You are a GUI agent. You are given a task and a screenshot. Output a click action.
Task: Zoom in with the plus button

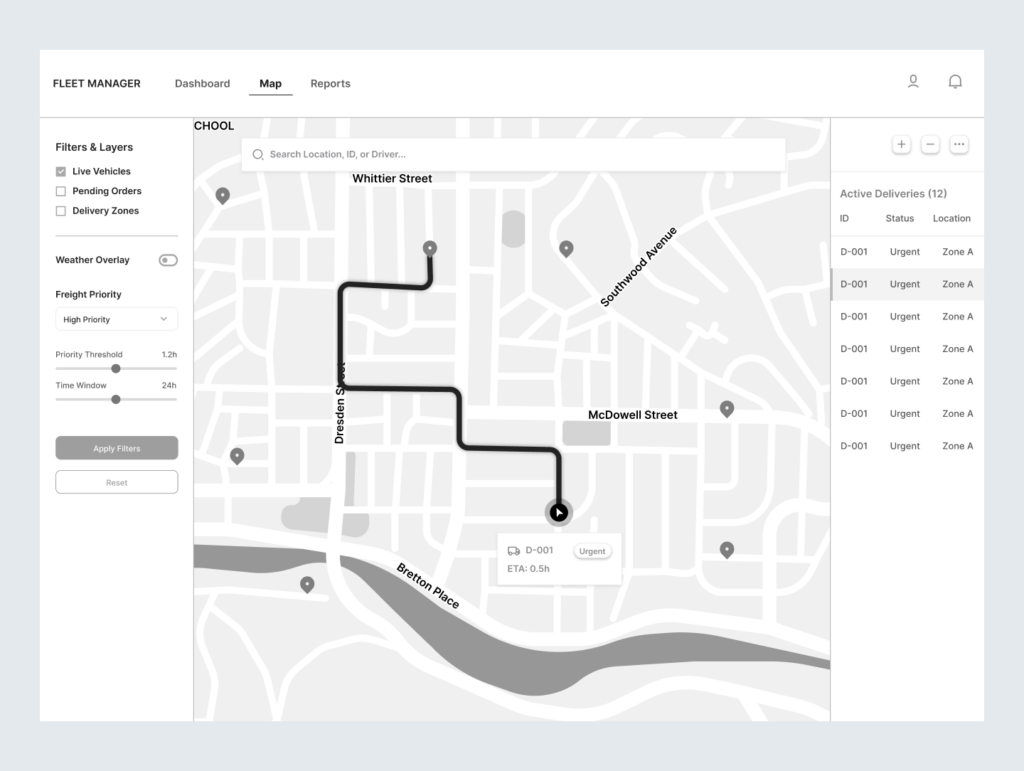point(901,145)
